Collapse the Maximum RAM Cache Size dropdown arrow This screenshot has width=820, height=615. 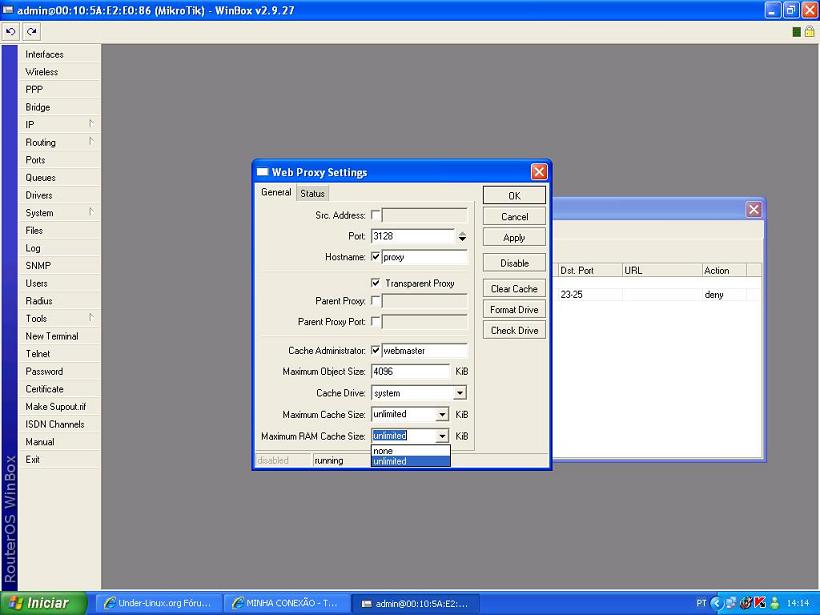click(442, 436)
